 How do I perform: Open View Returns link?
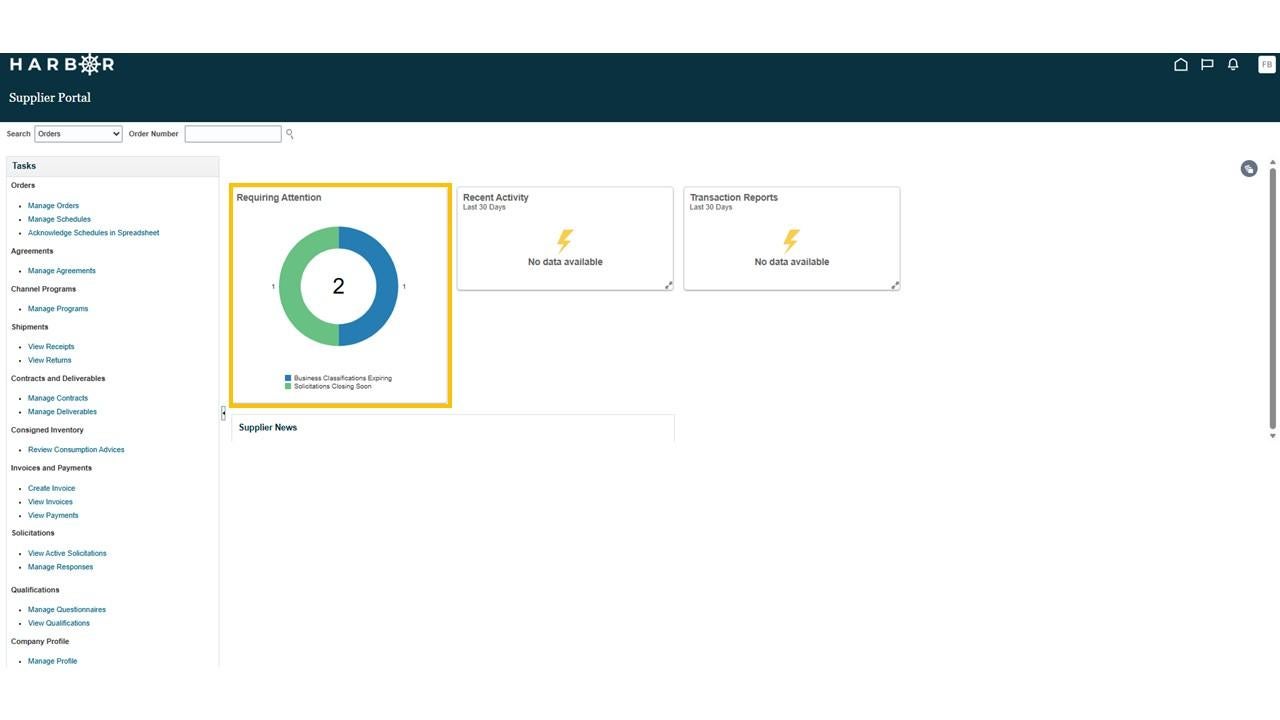[50, 360]
